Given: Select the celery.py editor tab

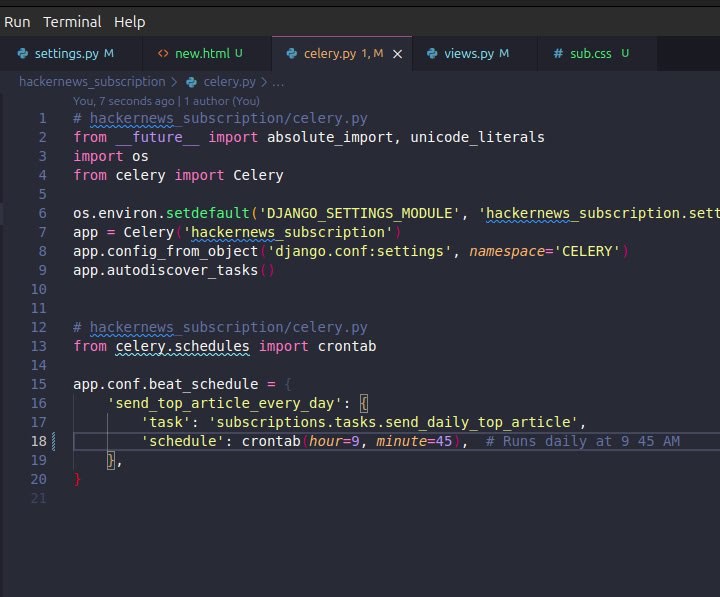Looking at the screenshot, I should 342,54.
